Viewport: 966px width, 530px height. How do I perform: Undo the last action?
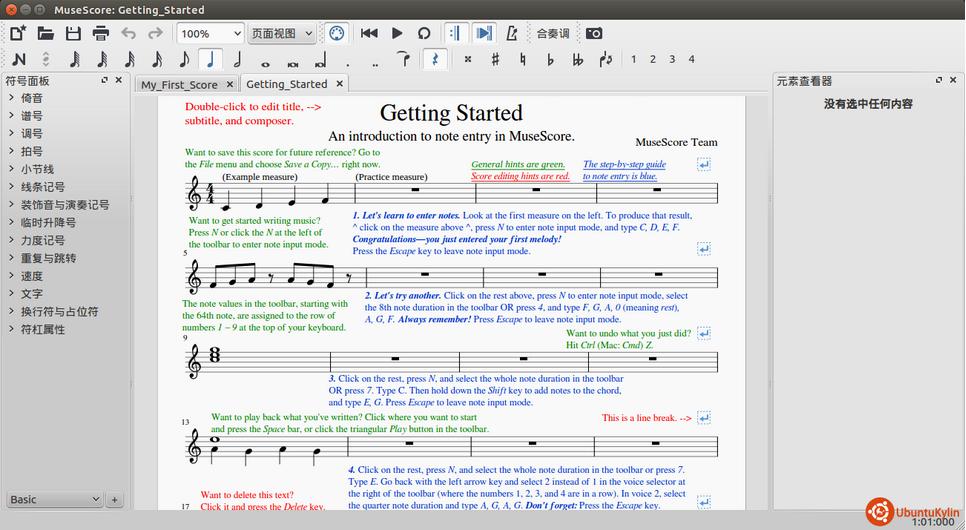coord(128,33)
